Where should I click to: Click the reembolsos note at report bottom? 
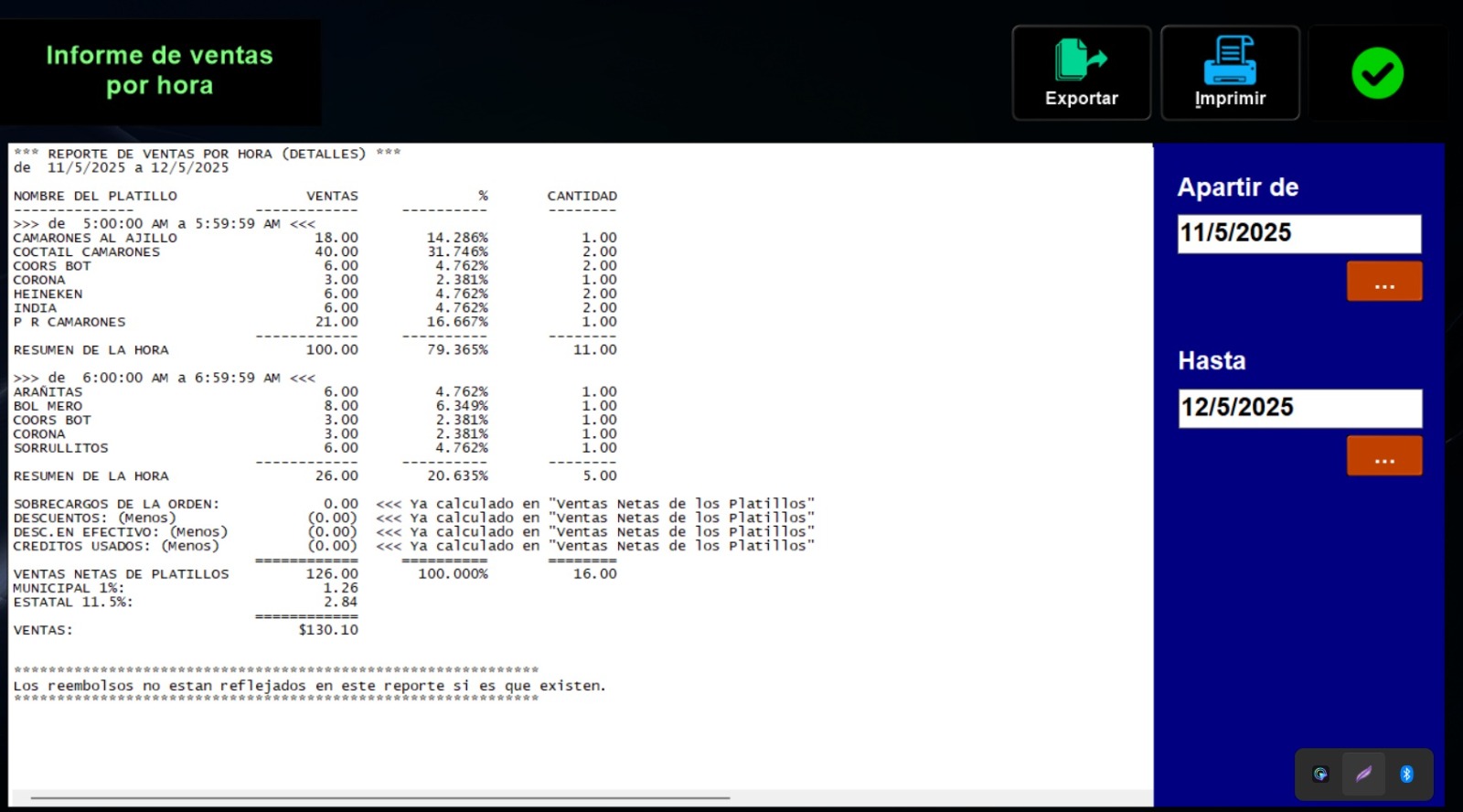point(309,686)
